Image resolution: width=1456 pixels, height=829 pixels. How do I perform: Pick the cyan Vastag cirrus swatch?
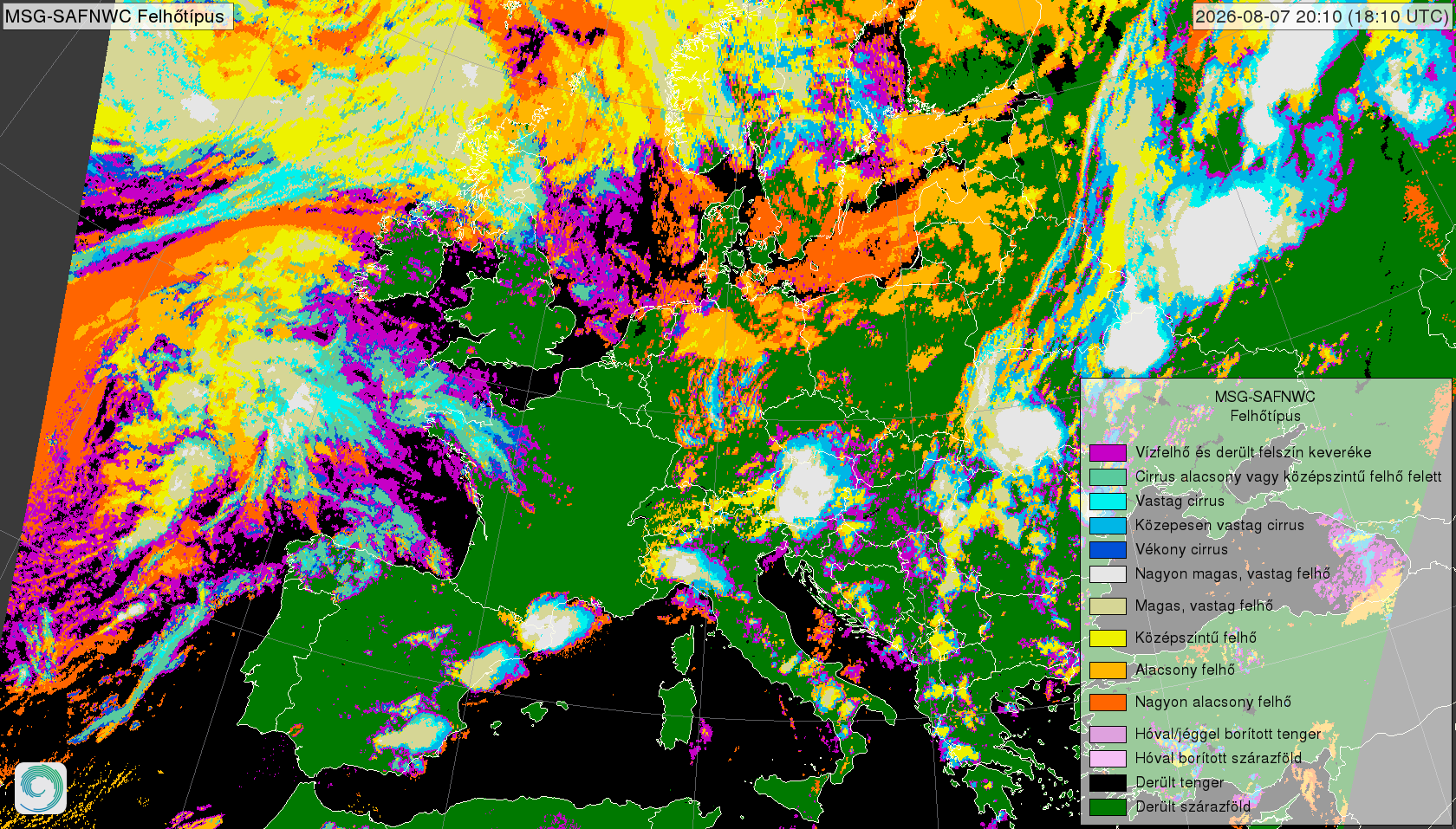(1108, 501)
